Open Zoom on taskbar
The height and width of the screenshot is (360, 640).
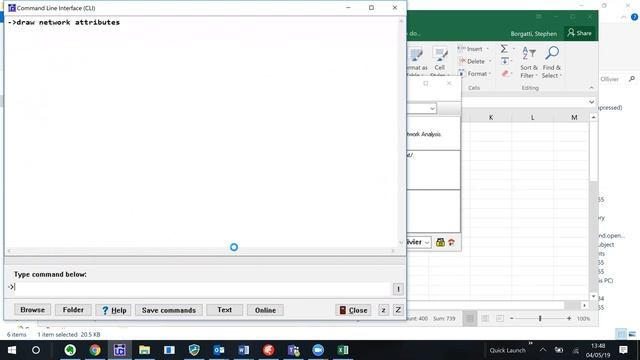coord(318,350)
